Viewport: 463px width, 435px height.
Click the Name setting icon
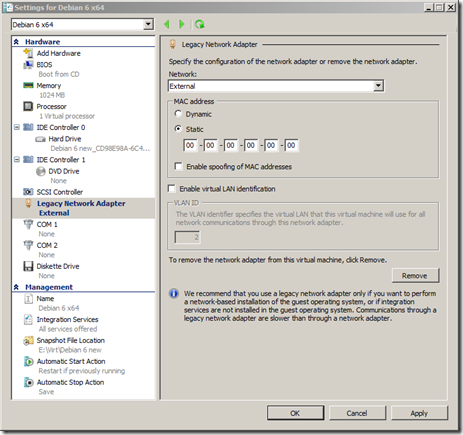coord(28,298)
